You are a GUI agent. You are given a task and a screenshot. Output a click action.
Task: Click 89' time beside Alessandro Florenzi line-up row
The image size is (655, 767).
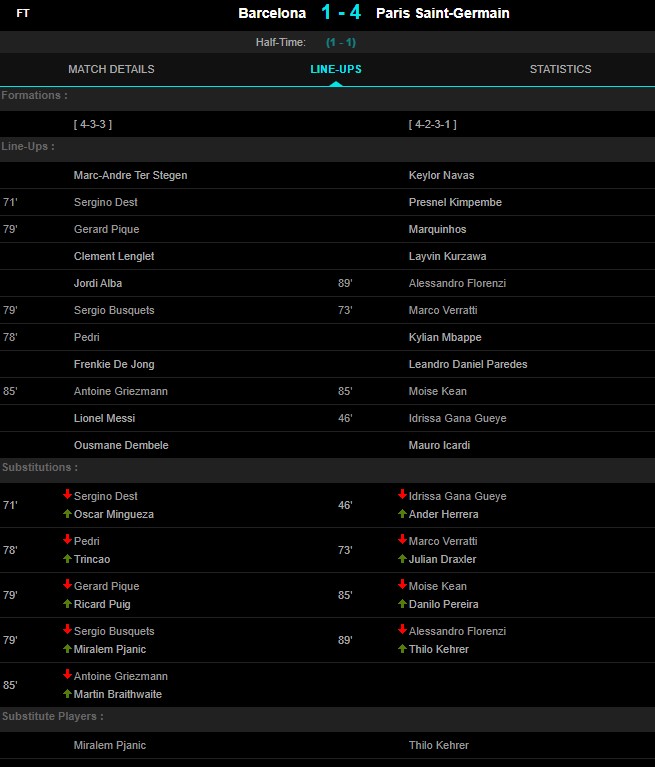[x=345, y=283]
